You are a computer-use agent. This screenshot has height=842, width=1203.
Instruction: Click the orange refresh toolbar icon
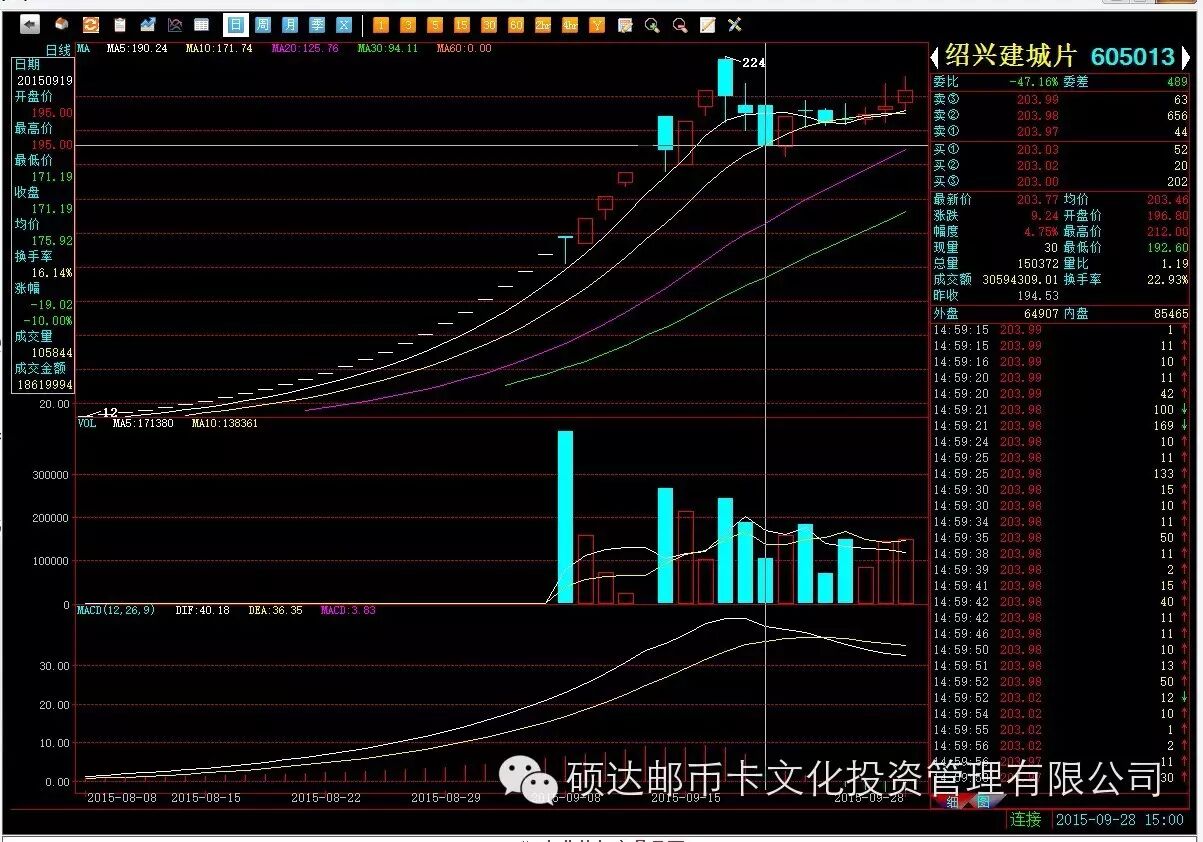click(x=90, y=24)
